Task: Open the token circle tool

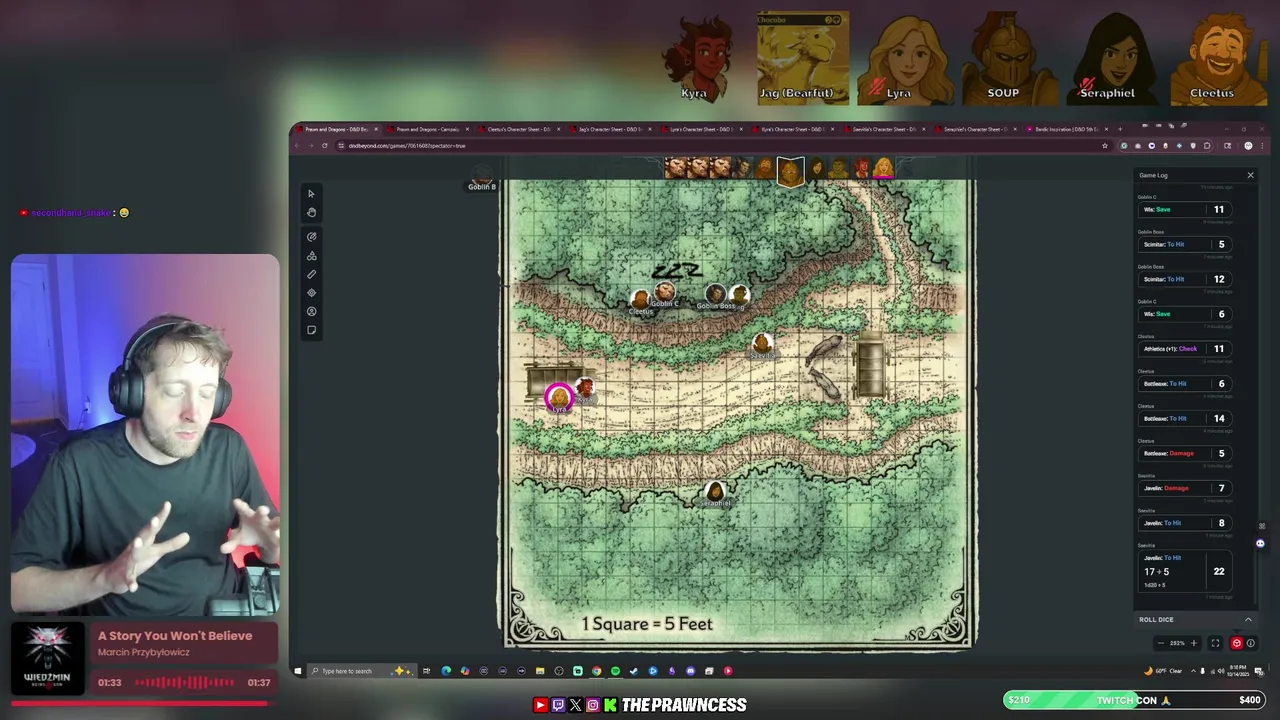Action: (x=311, y=312)
